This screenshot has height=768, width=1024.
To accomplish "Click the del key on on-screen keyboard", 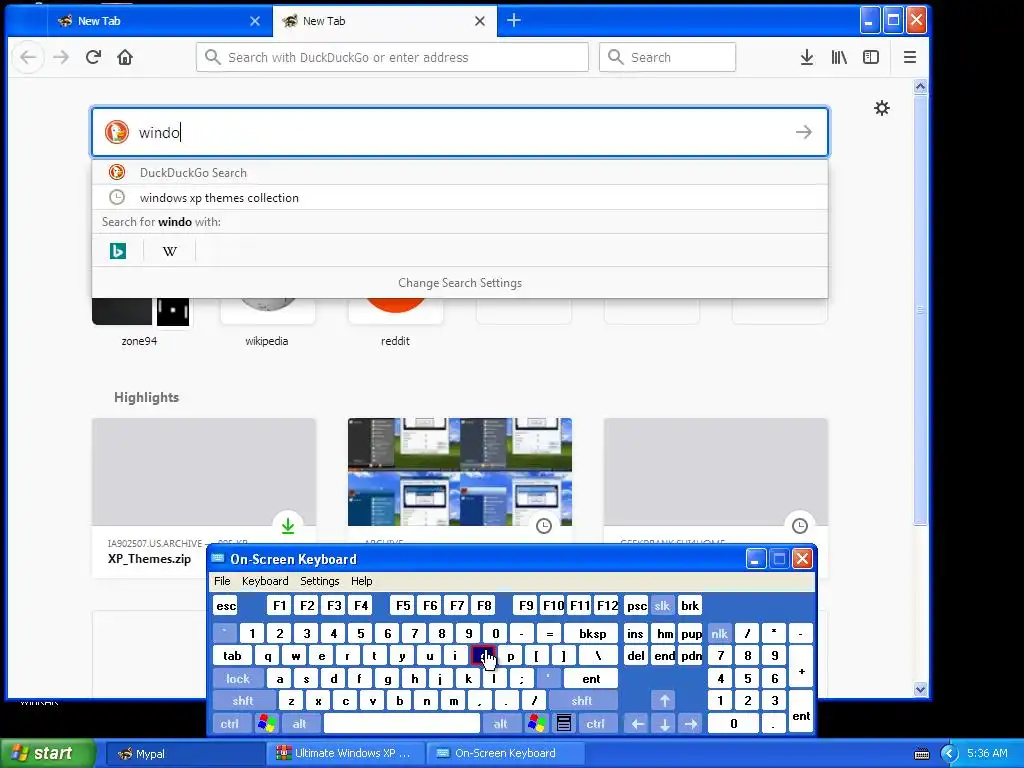I will click(x=636, y=656).
